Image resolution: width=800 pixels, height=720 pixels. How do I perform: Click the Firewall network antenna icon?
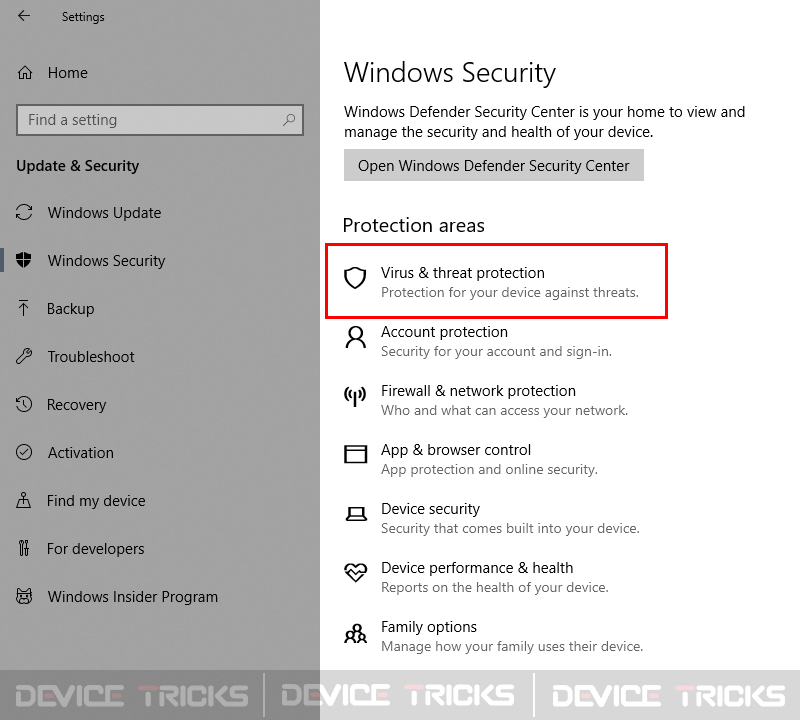coord(355,396)
